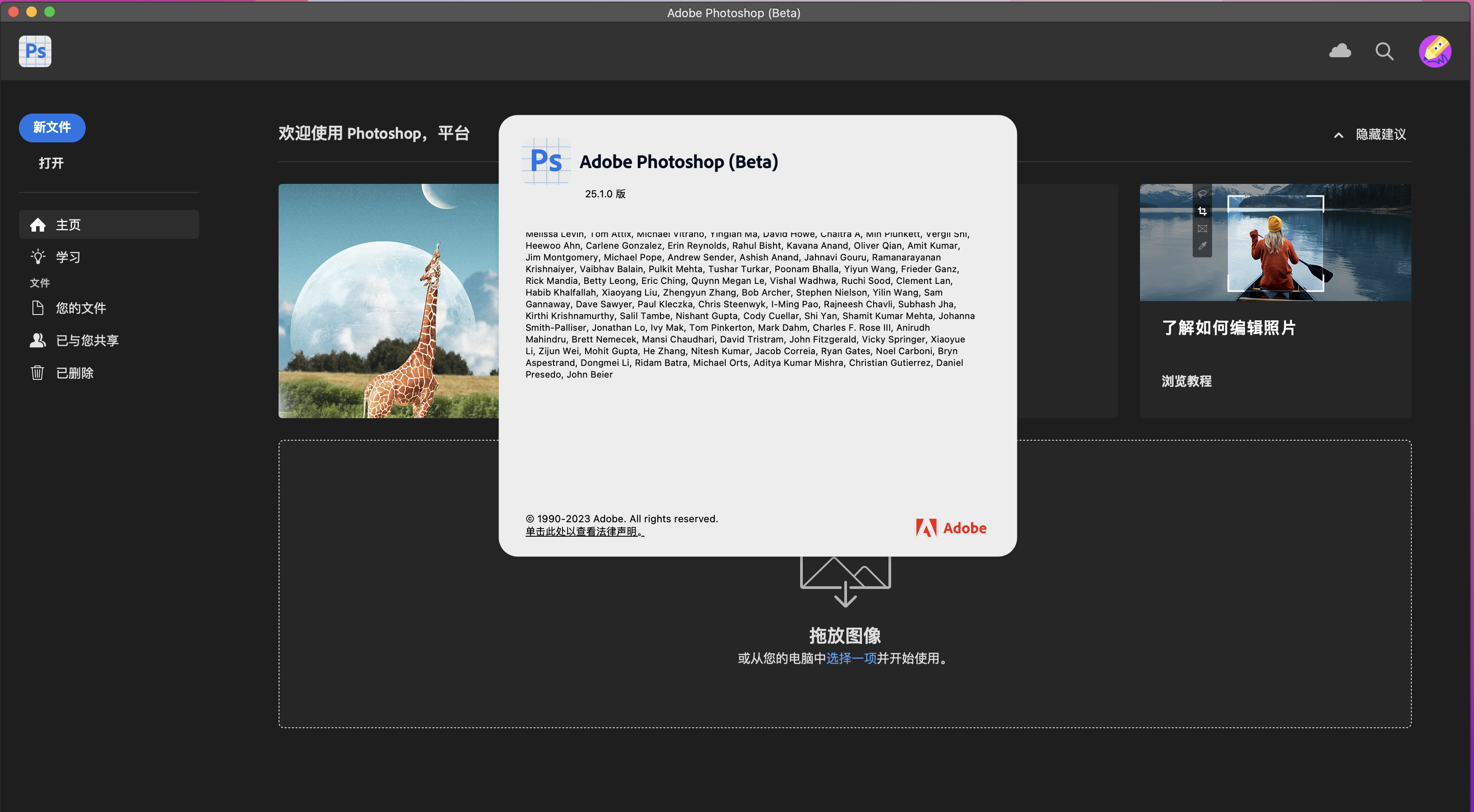The height and width of the screenshot is (812, 1474).
Task: Collapse suggestions with the chevron arrow
Action: (1338, 135)
